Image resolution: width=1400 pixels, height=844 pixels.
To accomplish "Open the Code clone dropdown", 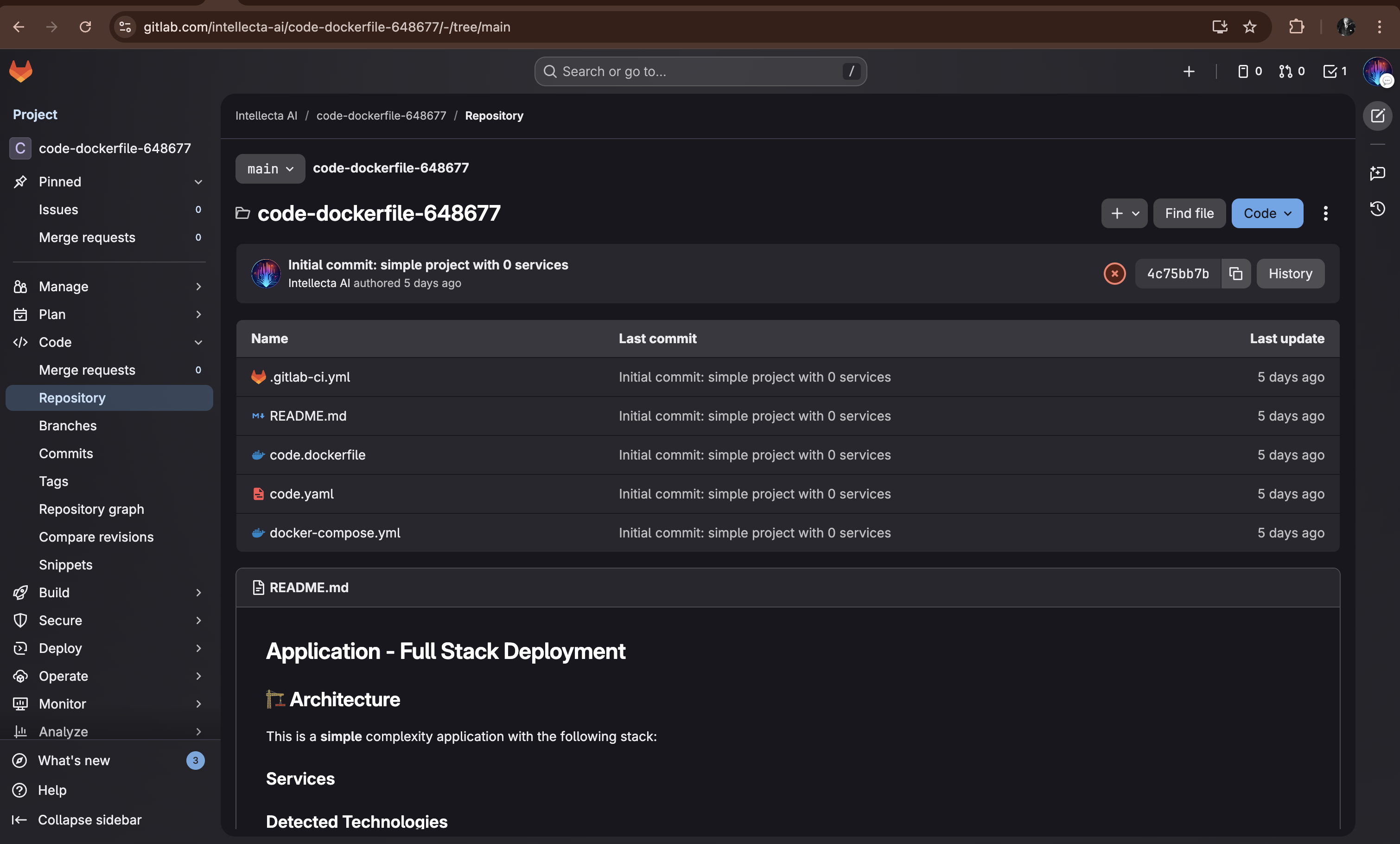I will (x=1267, y=214).
